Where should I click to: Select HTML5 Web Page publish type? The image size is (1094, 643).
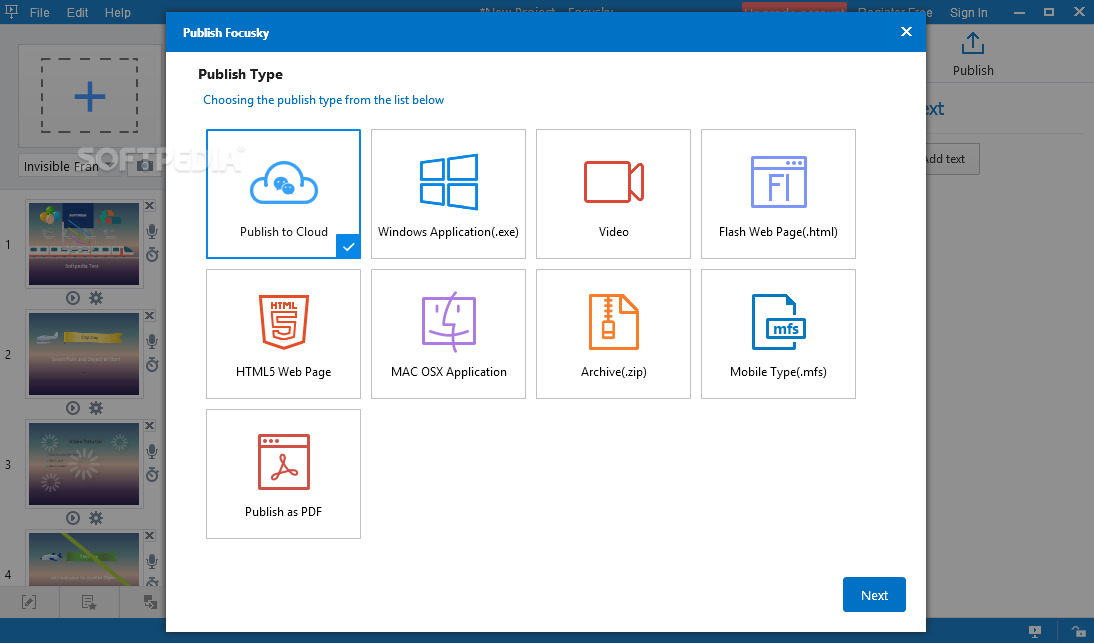click(283, 334)
